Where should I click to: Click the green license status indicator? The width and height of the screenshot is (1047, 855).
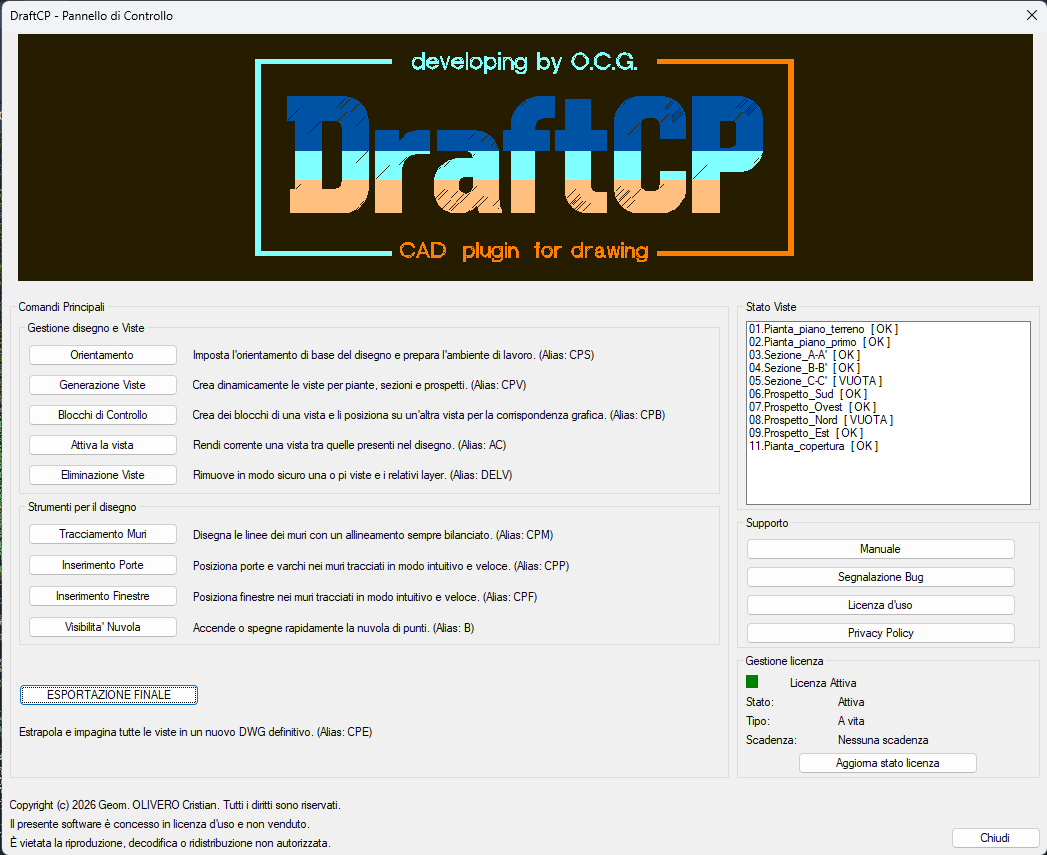pos(752,681)
